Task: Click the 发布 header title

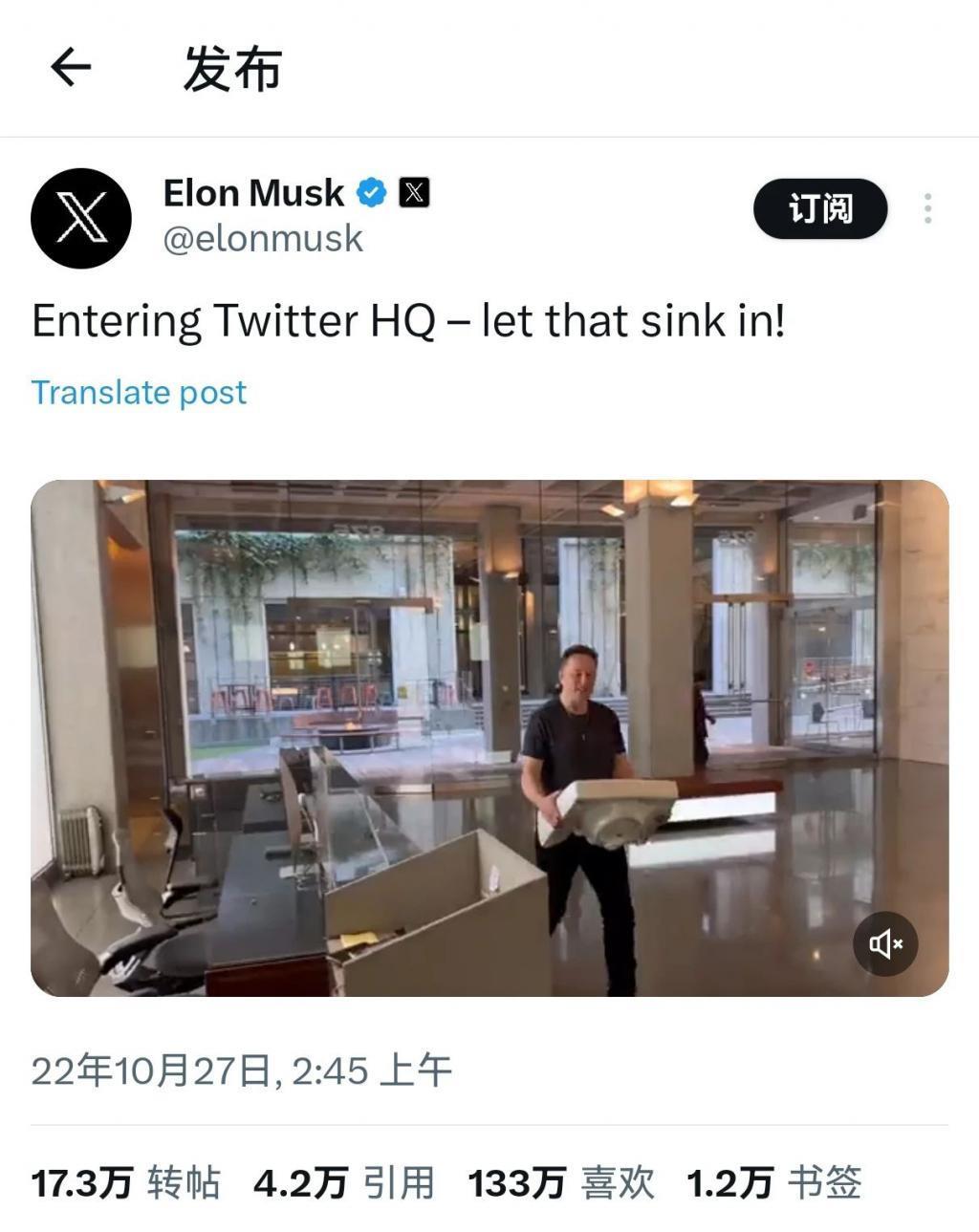Action: point(232,69)
